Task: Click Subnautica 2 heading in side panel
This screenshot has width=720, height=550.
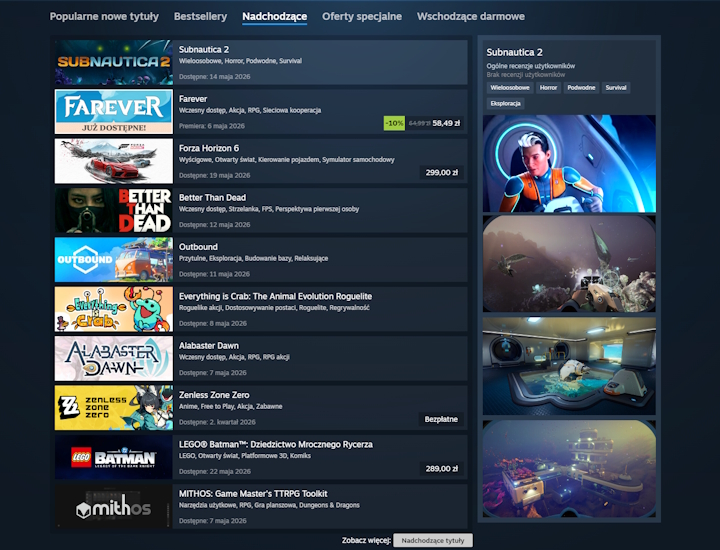Action: click(514, 52)
